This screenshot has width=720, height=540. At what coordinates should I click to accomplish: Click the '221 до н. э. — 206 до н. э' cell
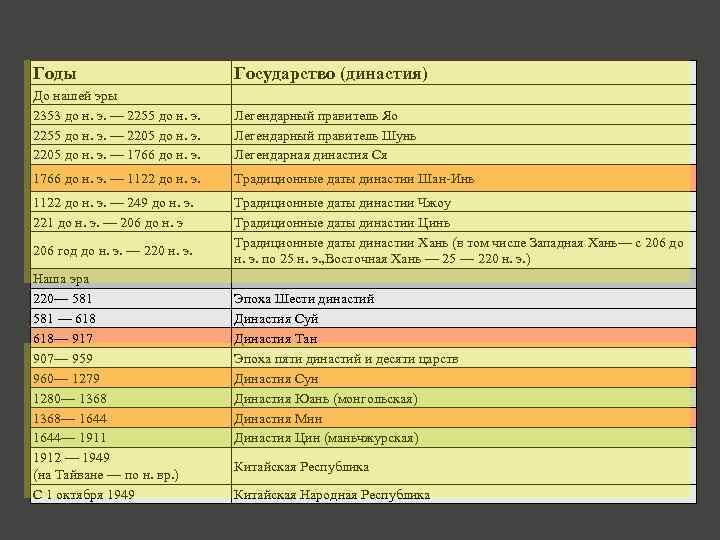click(131, 222)
